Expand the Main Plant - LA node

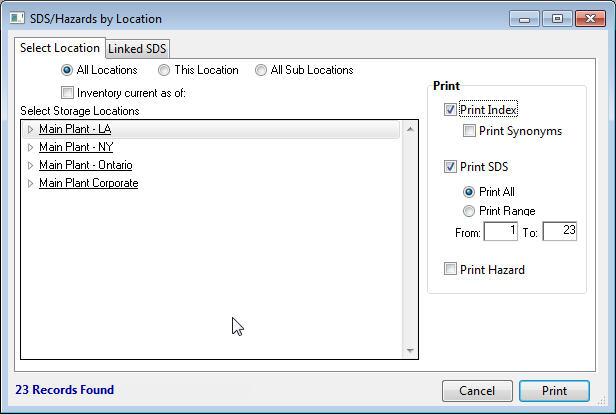[30, 129]
